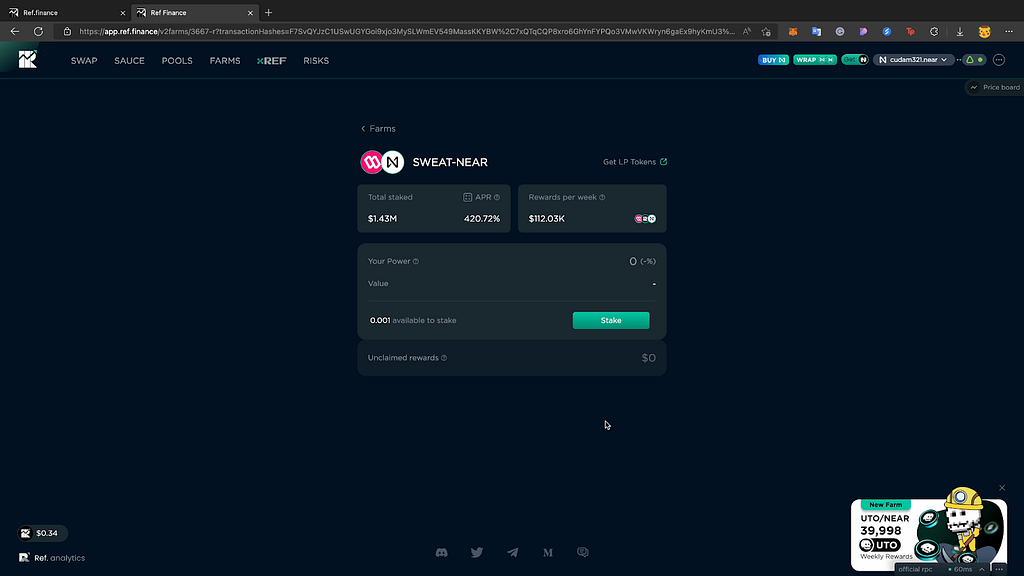Open the Google Translate extension icon

(816, 31)
